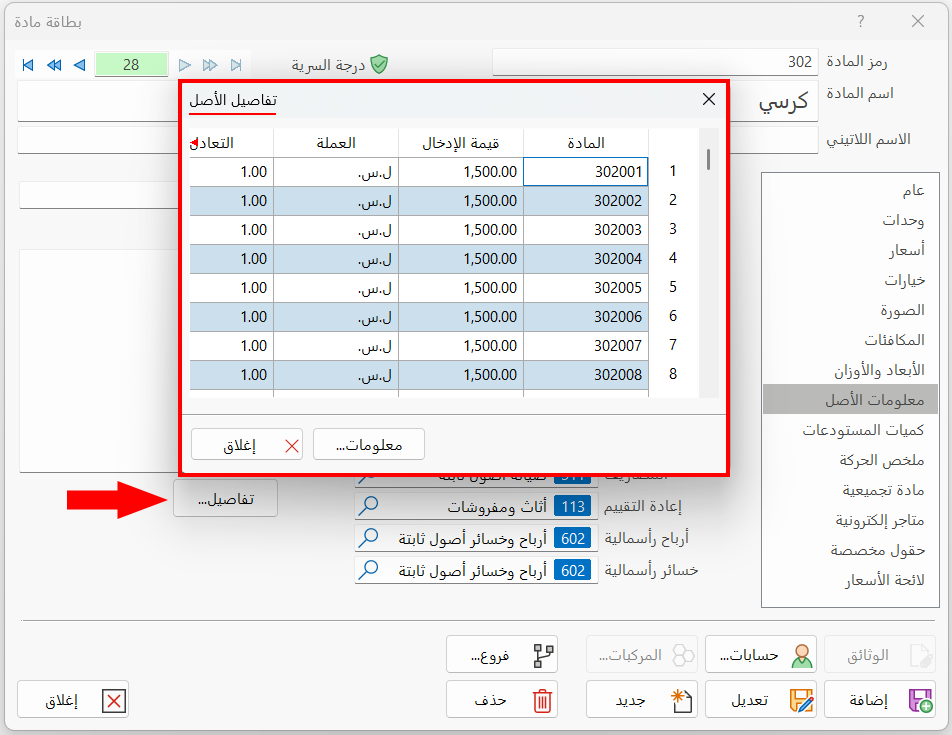This screenshot has width=952, height=735.
Task: Click تعديل edit button
Action: (761, 699)
